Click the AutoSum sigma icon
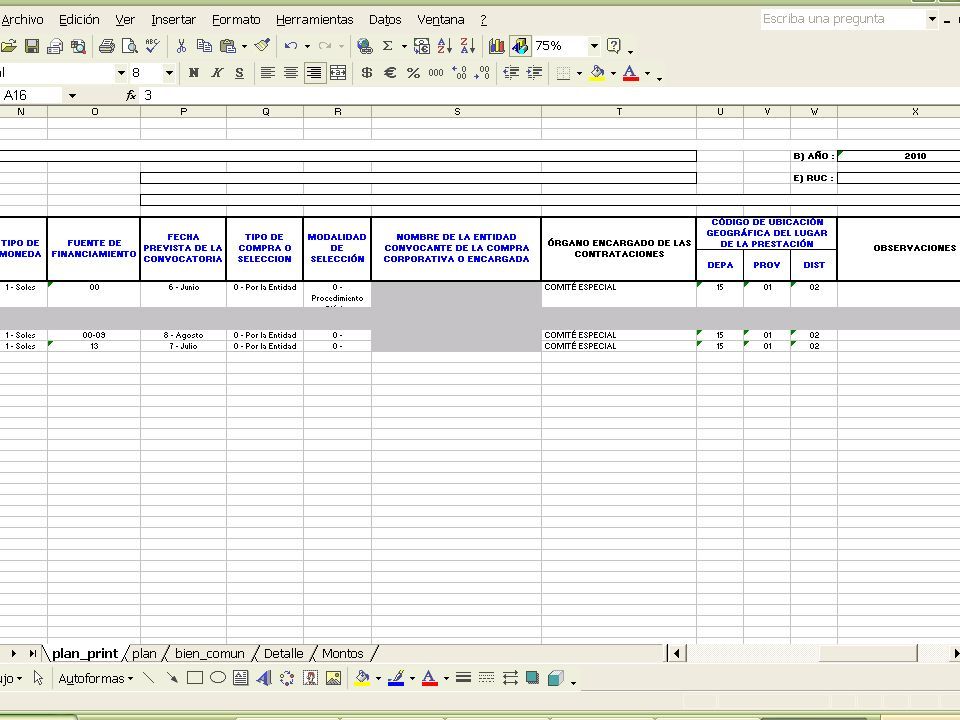The image size is (960, 720). pyautogui.click(x=388, y=46)
